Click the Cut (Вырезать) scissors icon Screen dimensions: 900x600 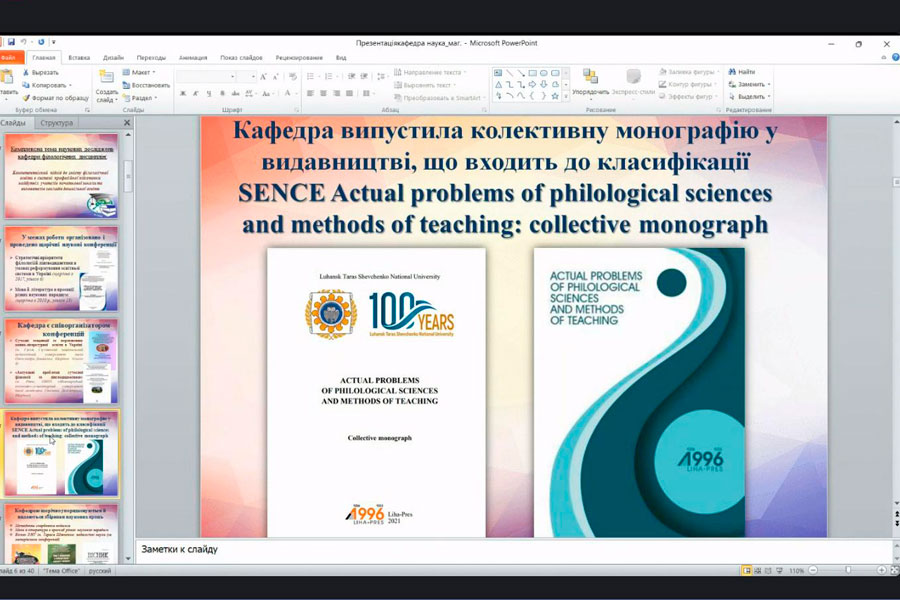pos(25,73)
